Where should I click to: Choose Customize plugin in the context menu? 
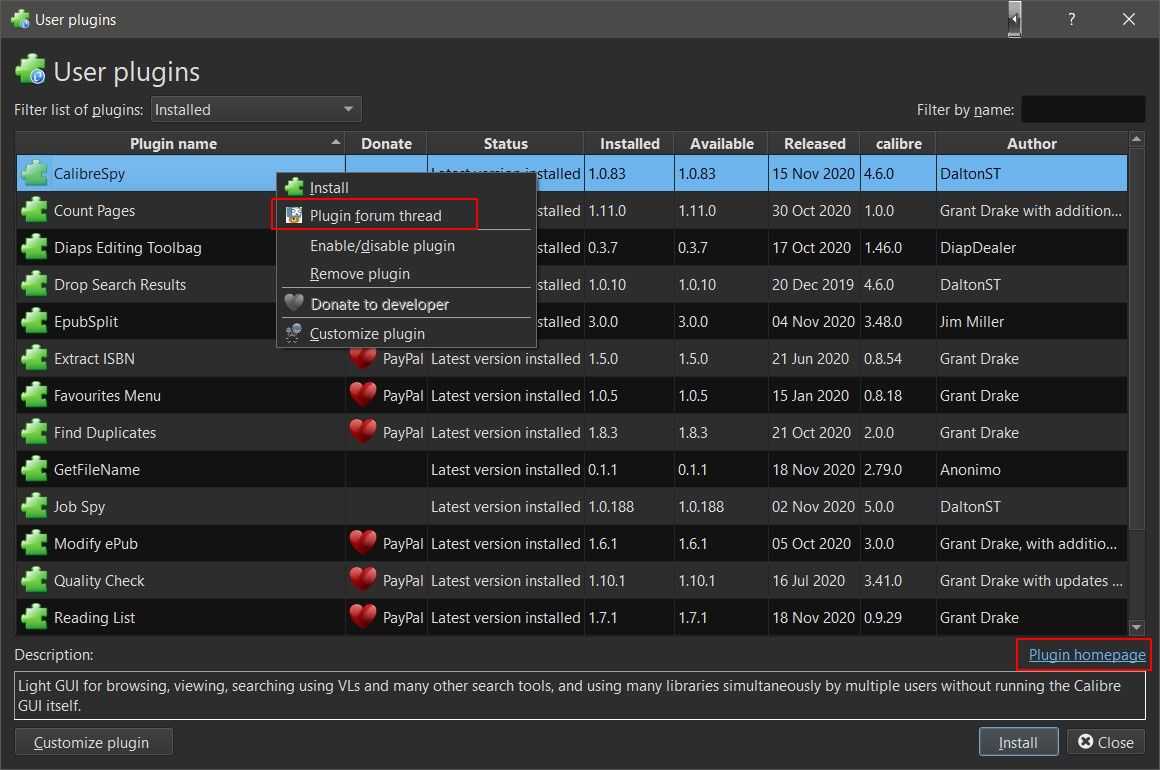[x=405, y=334]
